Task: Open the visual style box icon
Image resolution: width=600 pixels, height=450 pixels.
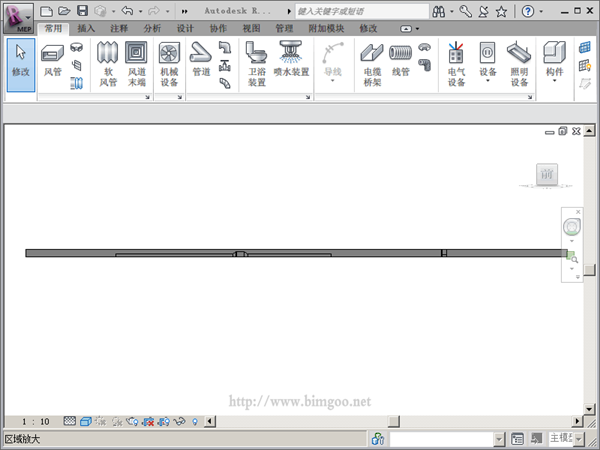Action: click(x=86, y=421)
